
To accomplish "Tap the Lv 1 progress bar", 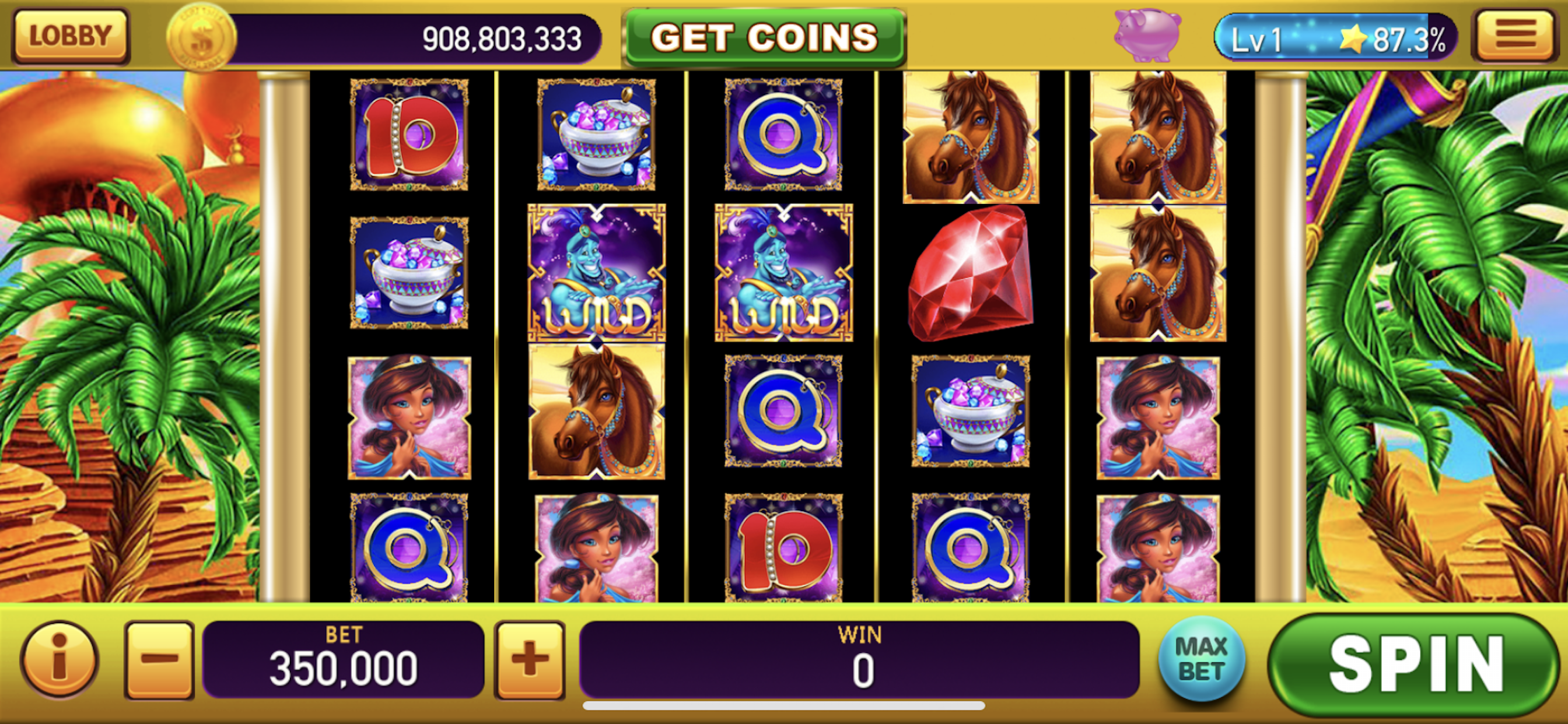I will tap(1335, 38).
